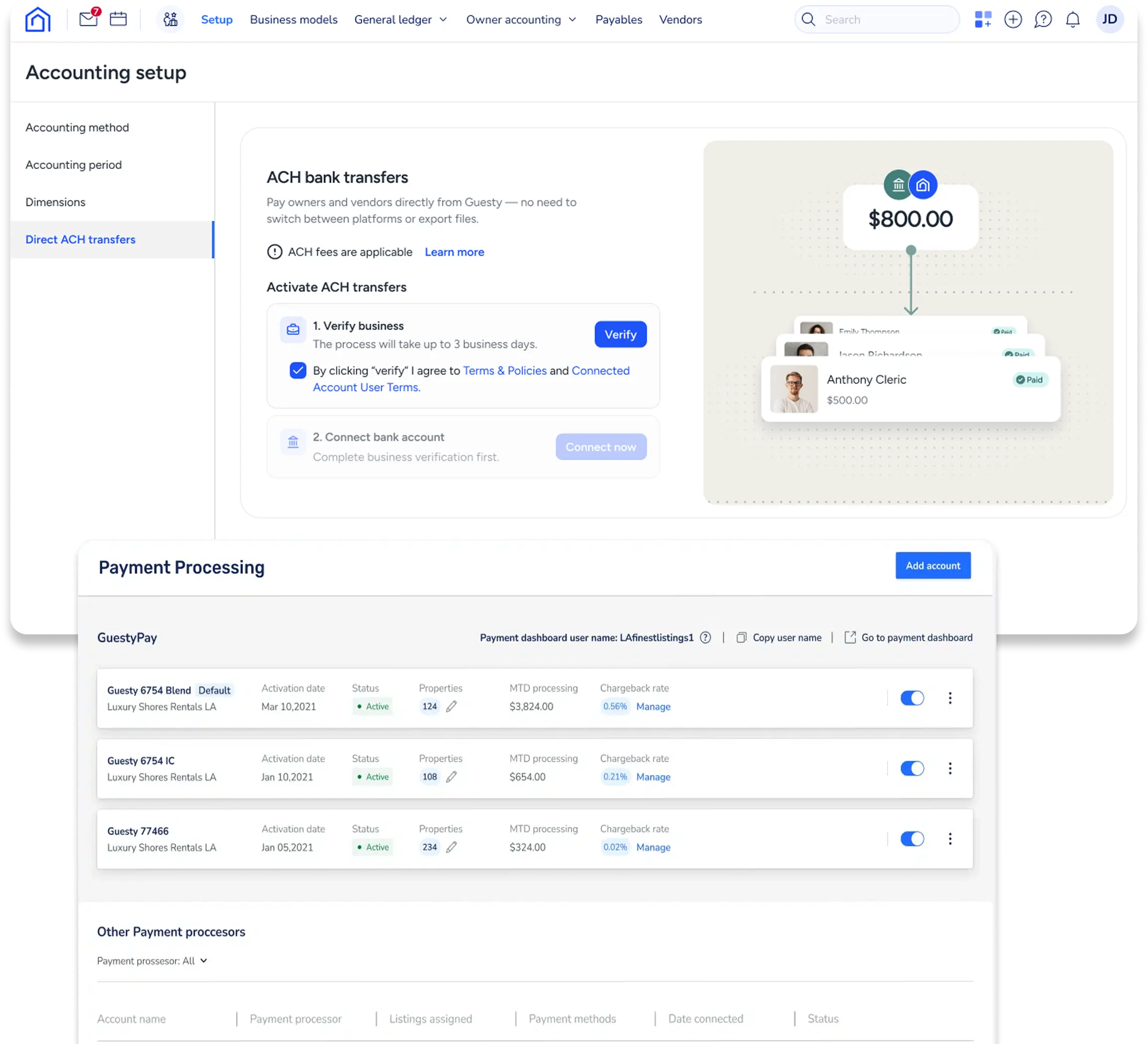Select Dimensions in sidebar
1148x1044 pixels.
112,202
